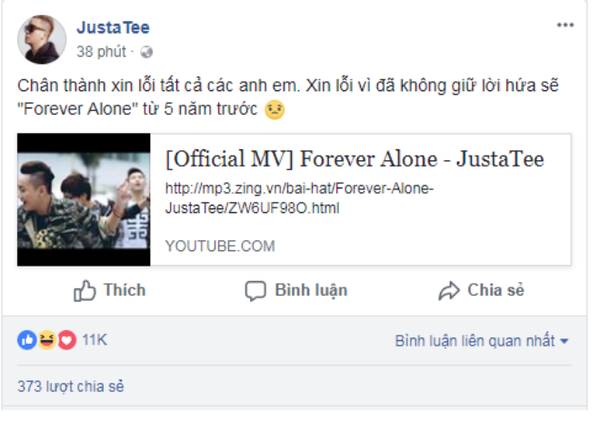Open the 373 lượt chia sẻ list
The width and height of the screenshot is (600, 435).
click(71, 386)
